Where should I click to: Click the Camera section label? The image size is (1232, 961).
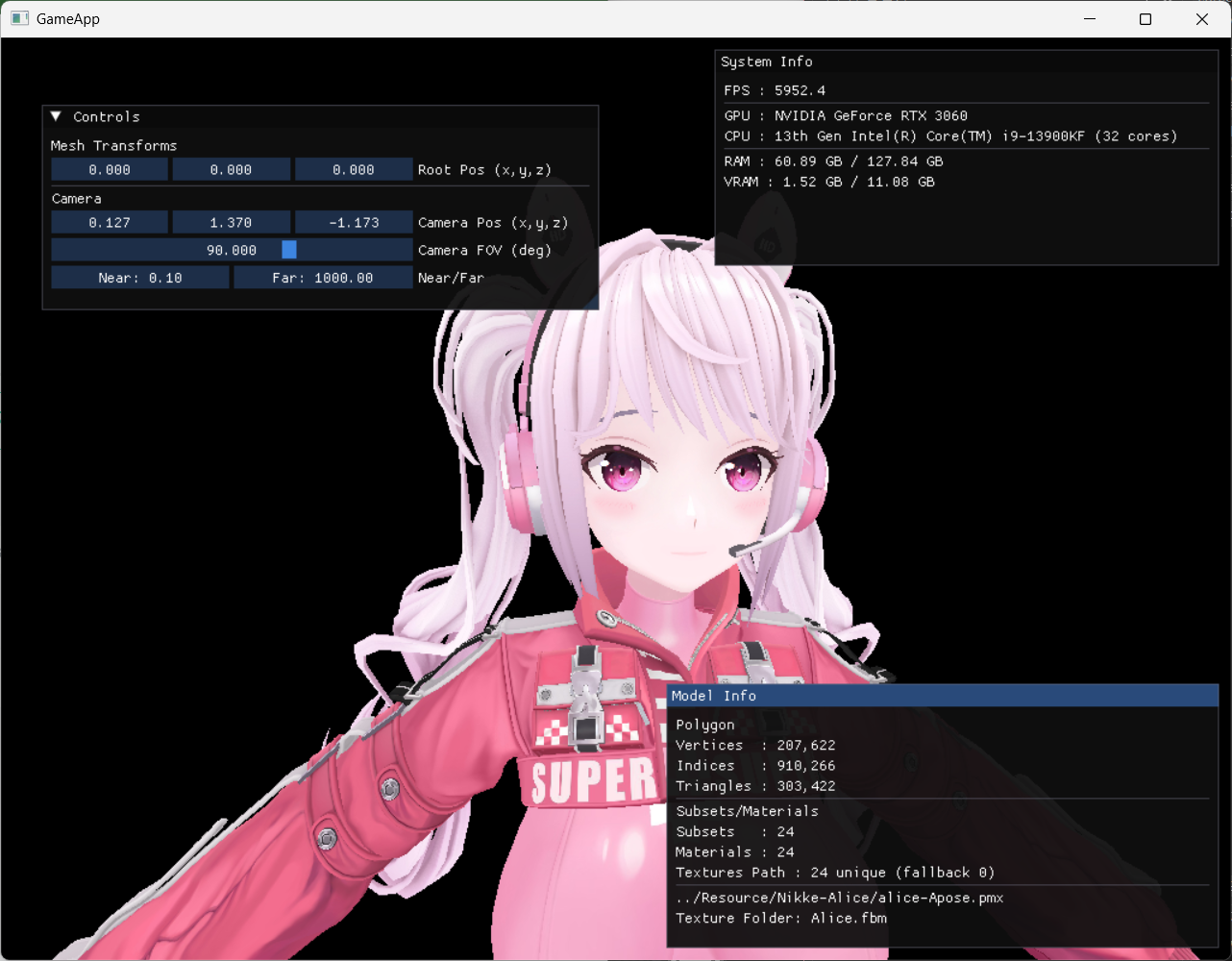[76, 199]
